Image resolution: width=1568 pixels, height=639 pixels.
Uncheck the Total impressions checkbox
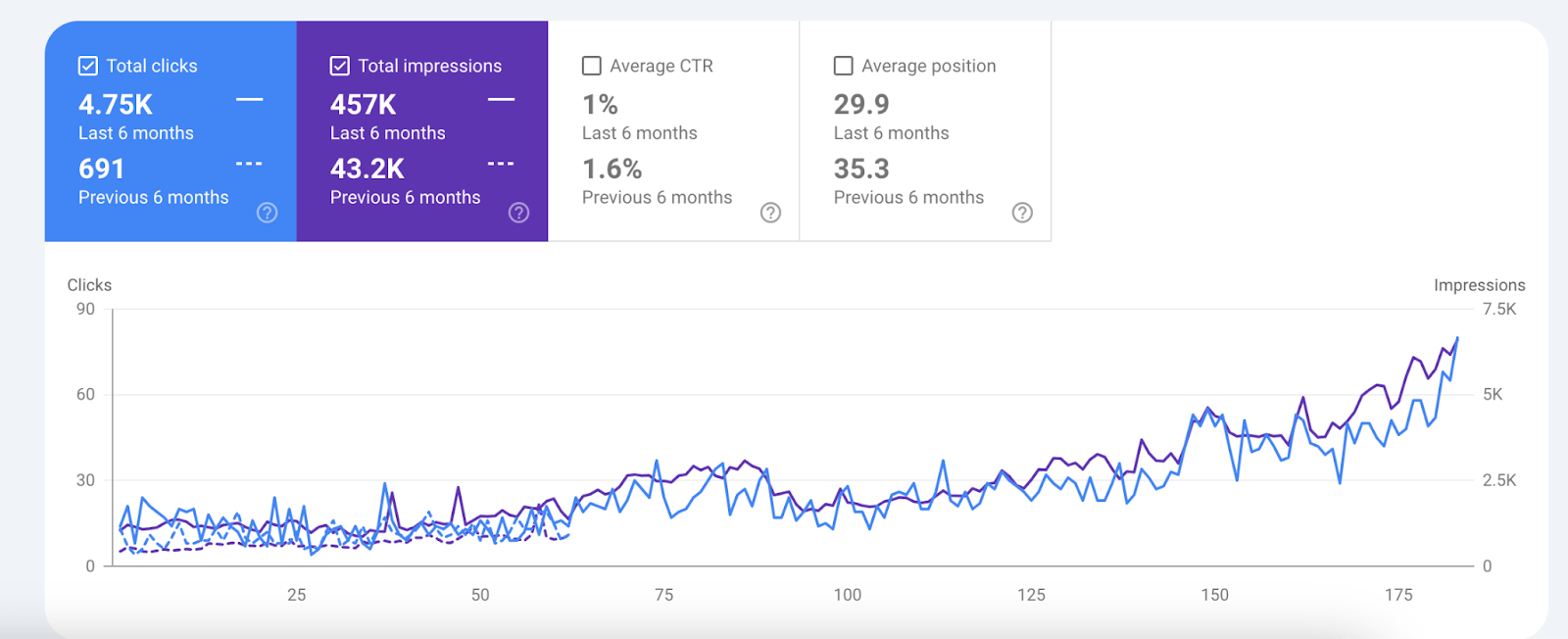coord(340,66)
